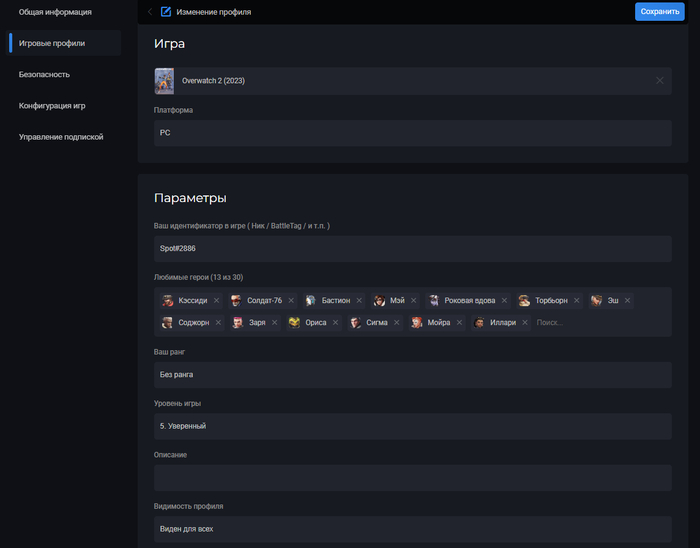Viewport: 700px width, 548px height.
Task: Click into the Описание text field
Action: 412,477
